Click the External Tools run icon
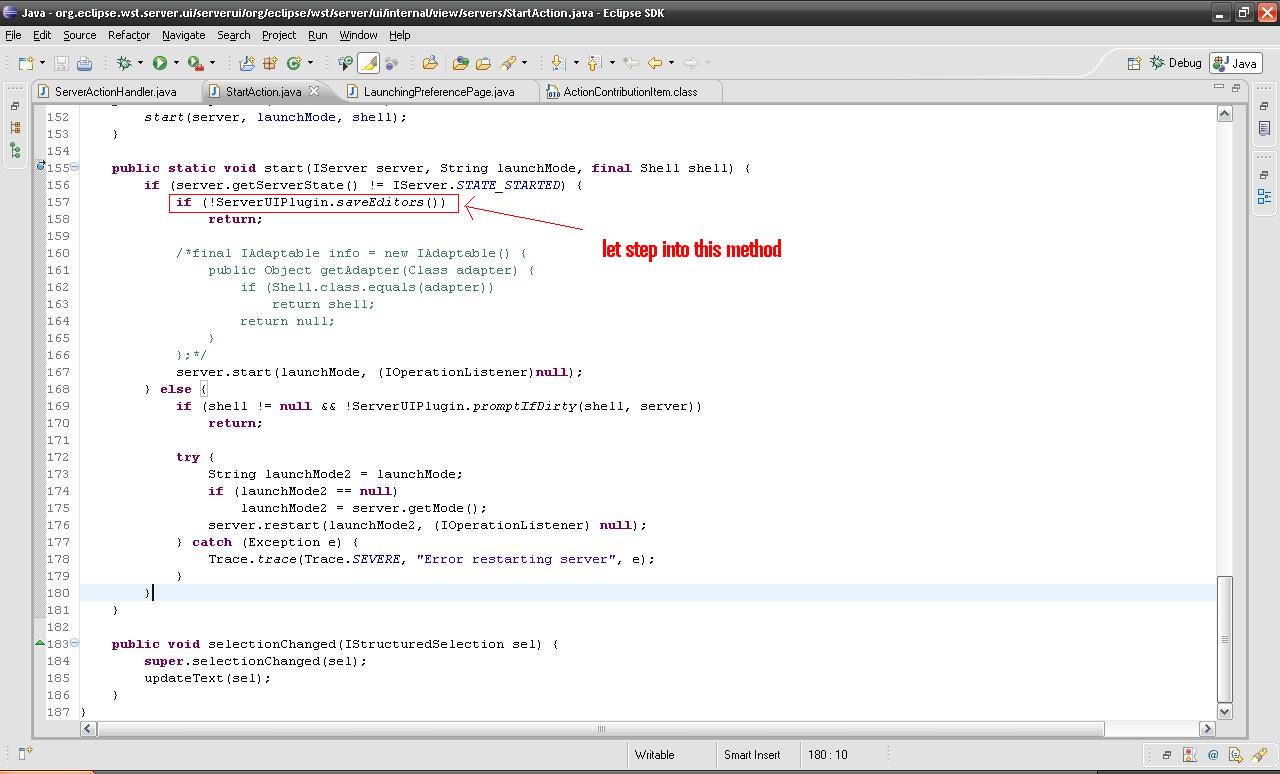Viewport: 1280px width, 774px height. (196, 63)
